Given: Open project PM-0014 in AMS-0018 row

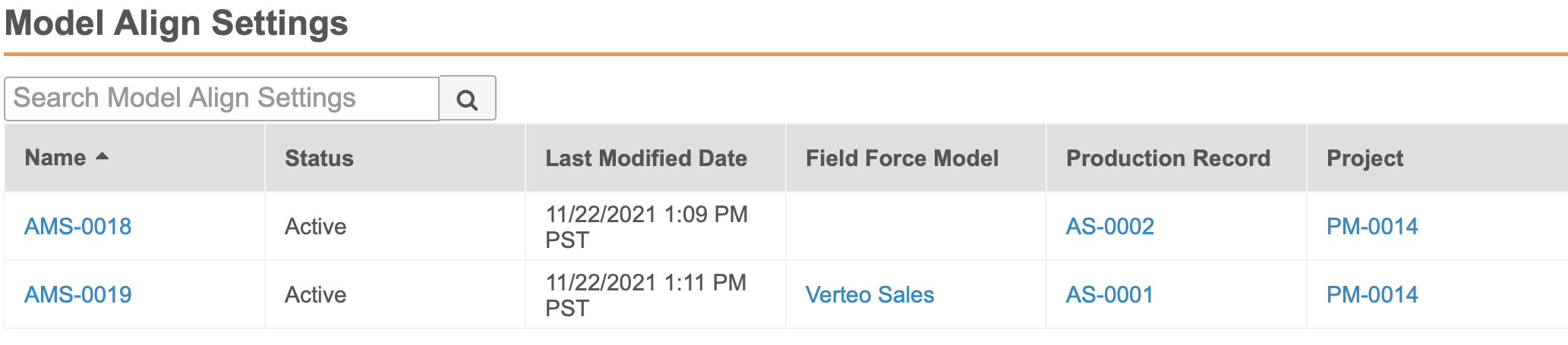Looking at the screenshot, I should 1372,226.
